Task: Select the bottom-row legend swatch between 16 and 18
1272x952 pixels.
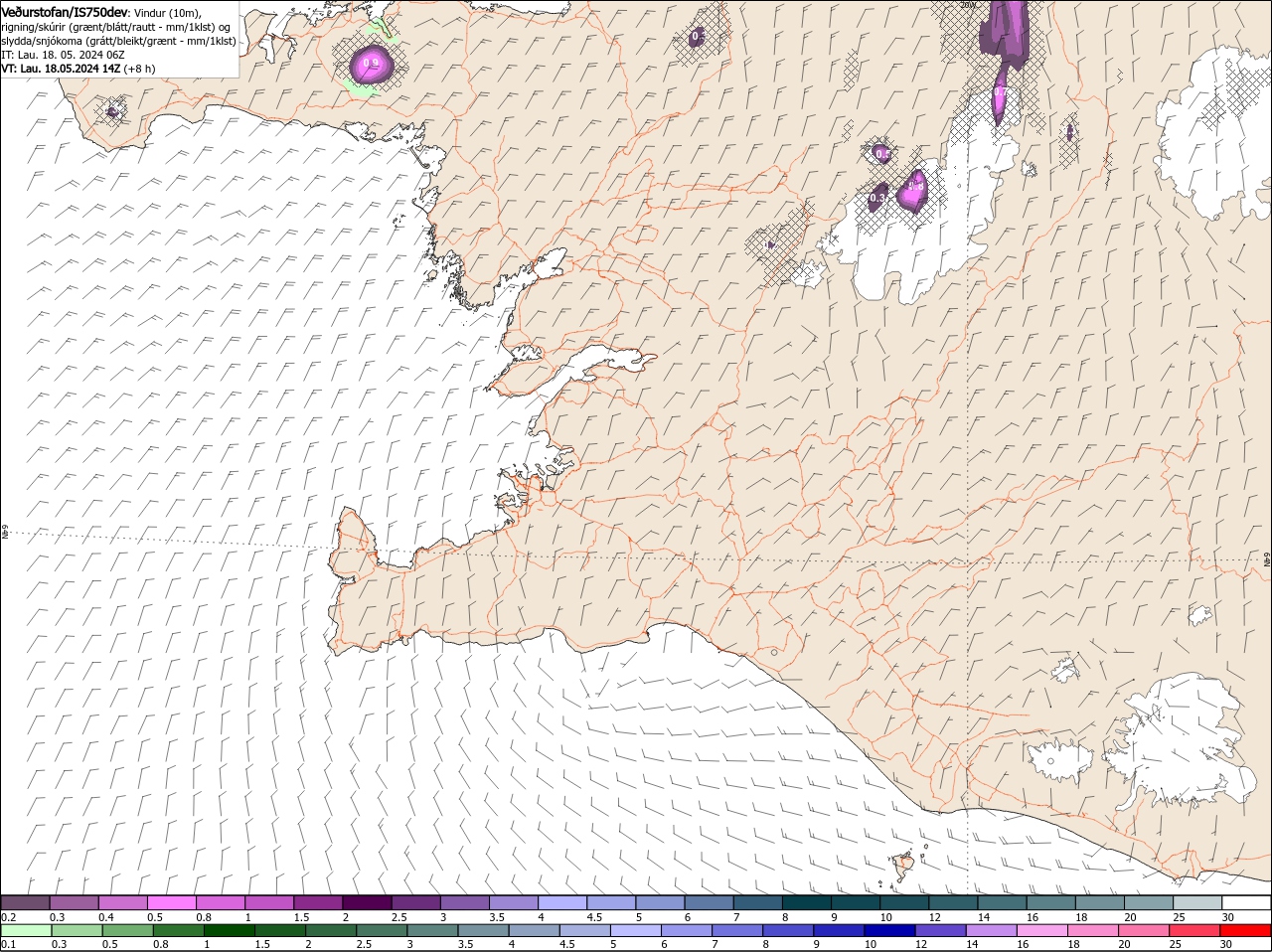Action: [1042, 930]
